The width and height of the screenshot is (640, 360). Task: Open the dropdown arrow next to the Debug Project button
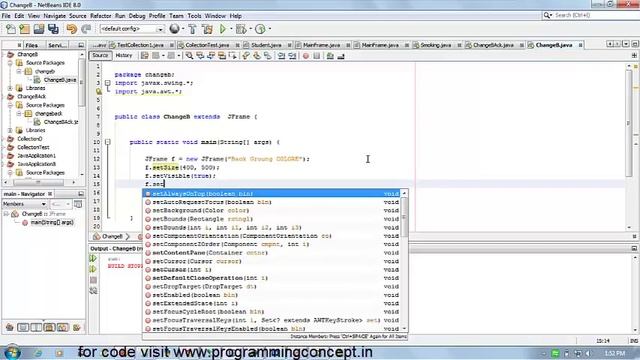pos(250,29)
